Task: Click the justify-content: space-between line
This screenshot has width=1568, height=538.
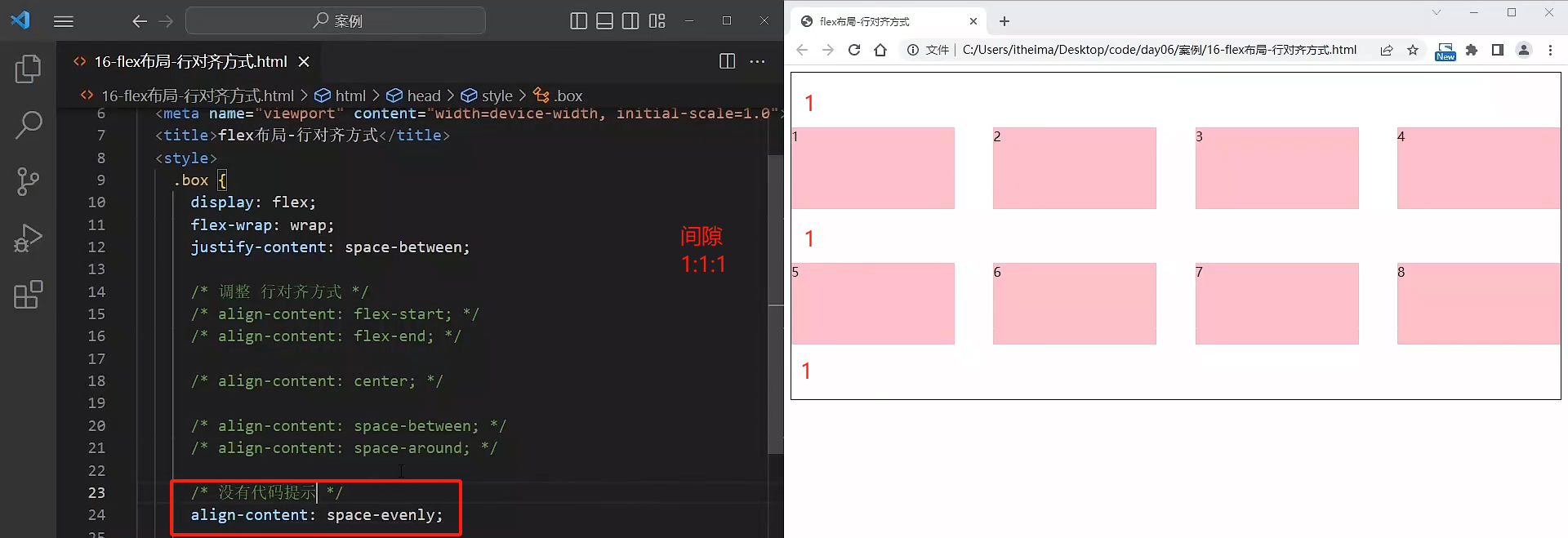Action: click(330, 247)
